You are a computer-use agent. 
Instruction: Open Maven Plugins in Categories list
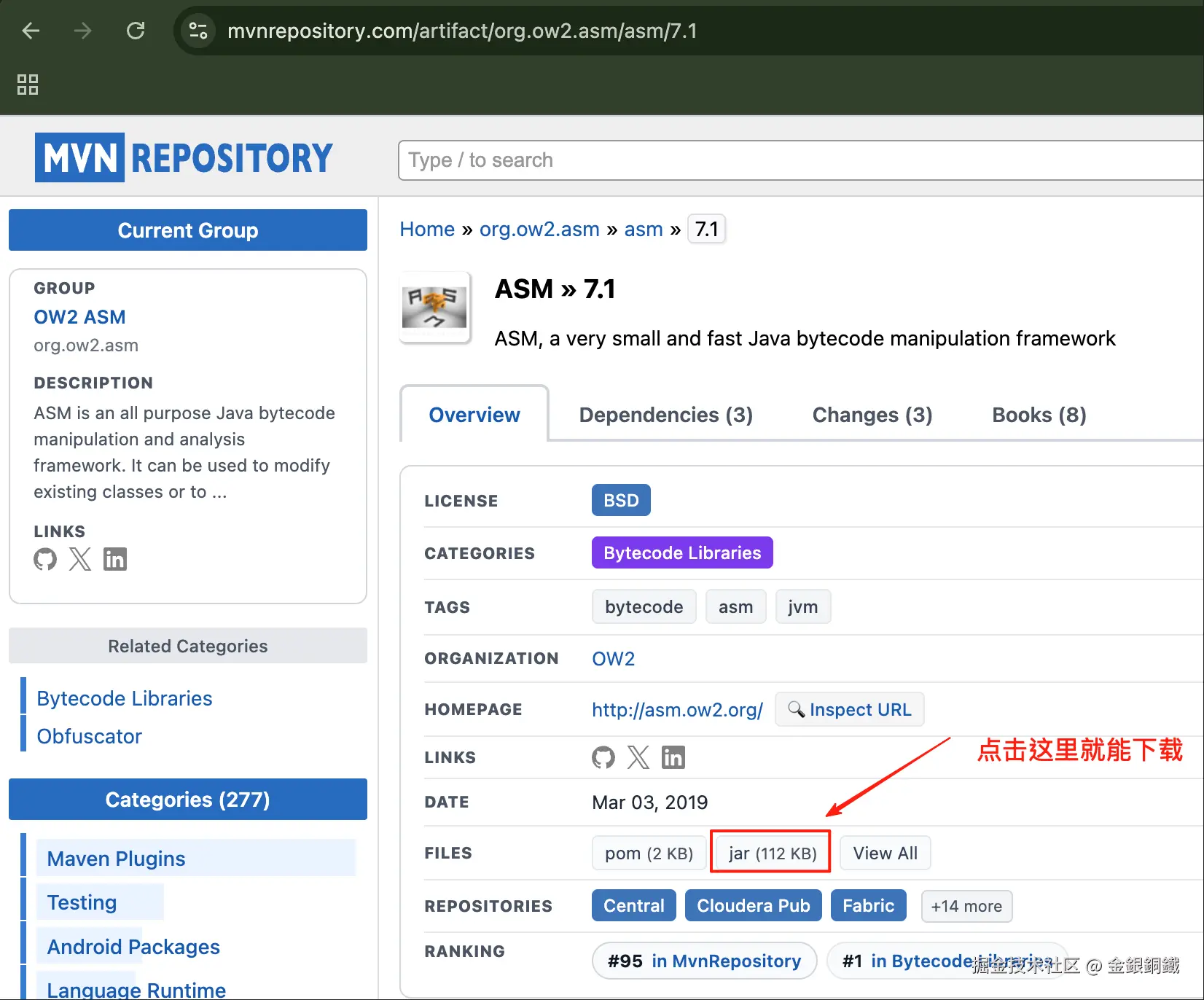click(116, 859)
